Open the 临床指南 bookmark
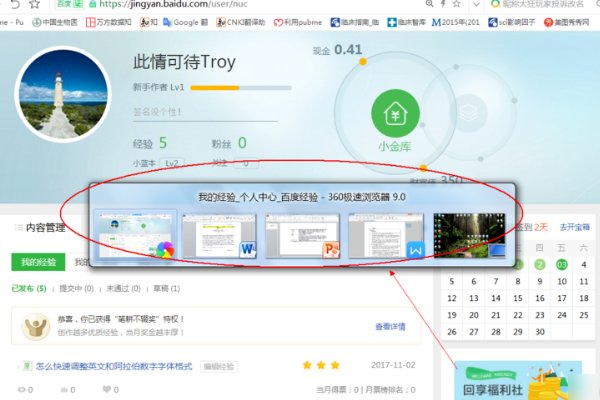This screenshot has width=600, height=400. point(355,22)
